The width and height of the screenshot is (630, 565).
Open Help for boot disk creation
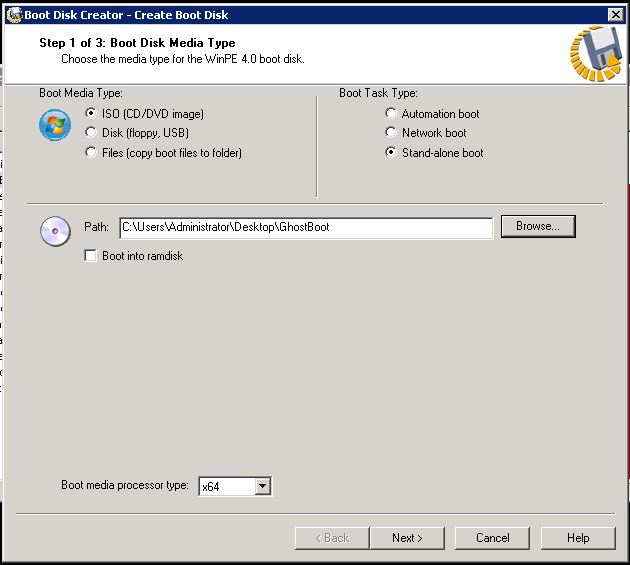pyautogui.click(x=578, y=538)
